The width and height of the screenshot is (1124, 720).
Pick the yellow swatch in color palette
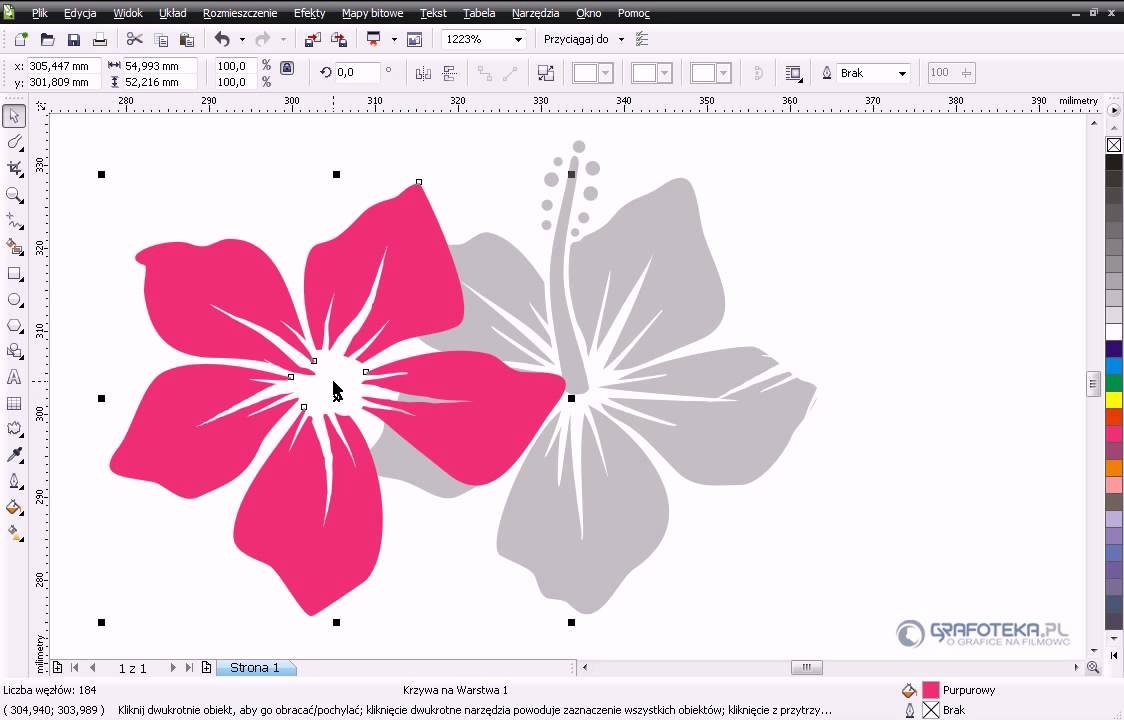(x=1113, y=400)
